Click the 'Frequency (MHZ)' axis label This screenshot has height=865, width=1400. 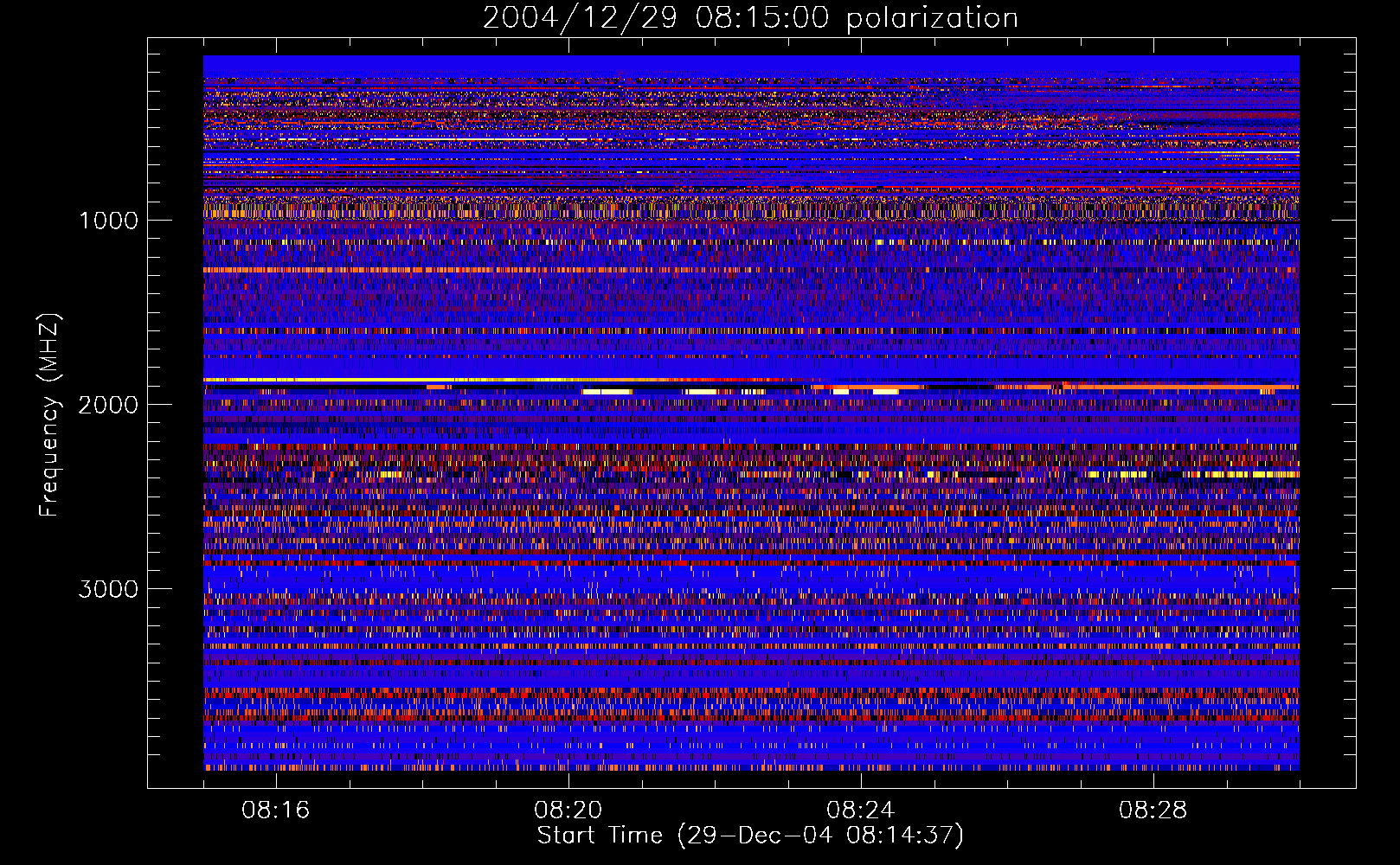pyautogui.click(x=50, y=415)
